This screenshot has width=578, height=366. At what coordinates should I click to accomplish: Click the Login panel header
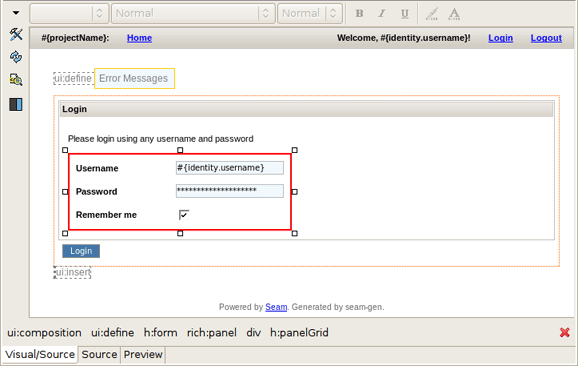click(306, 109)
